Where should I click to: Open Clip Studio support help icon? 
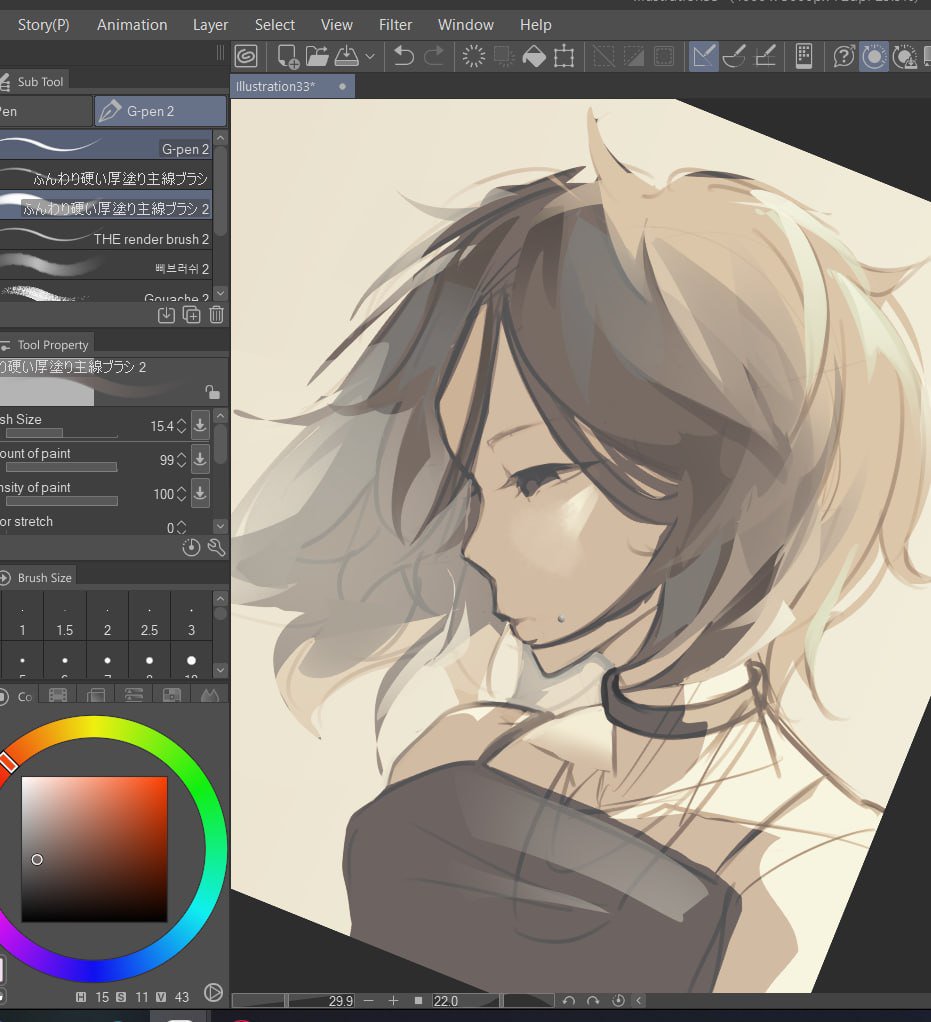844,57
